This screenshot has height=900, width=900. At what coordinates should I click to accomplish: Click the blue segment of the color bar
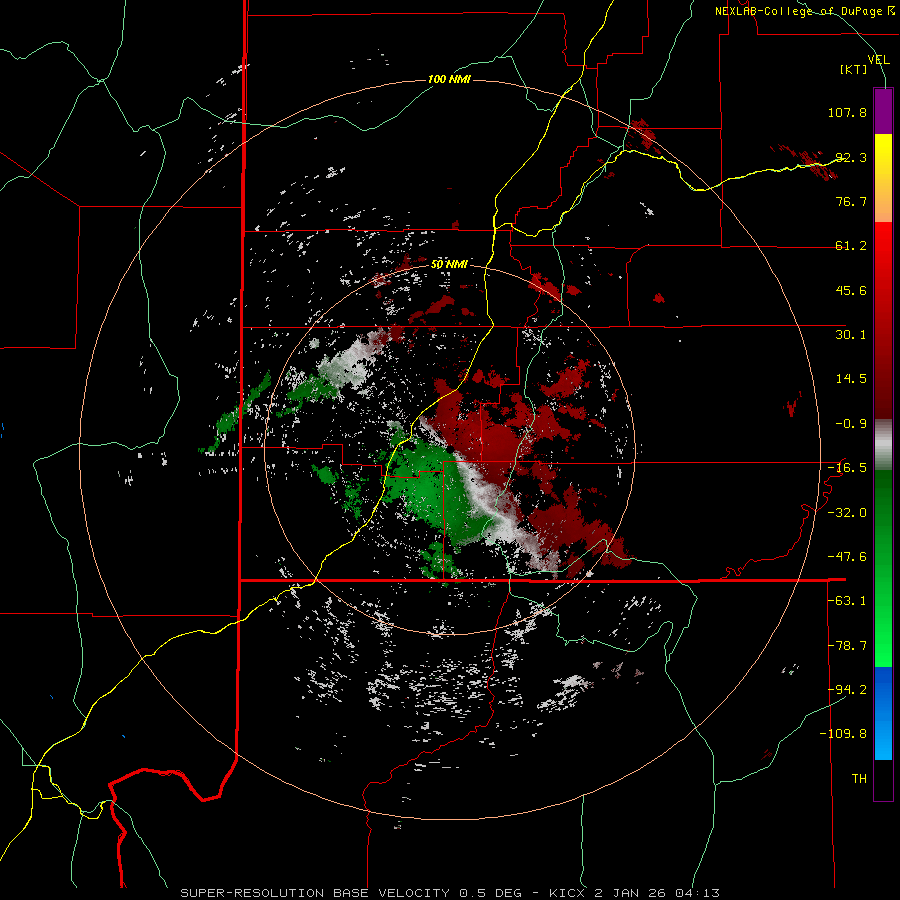point(883,713)
